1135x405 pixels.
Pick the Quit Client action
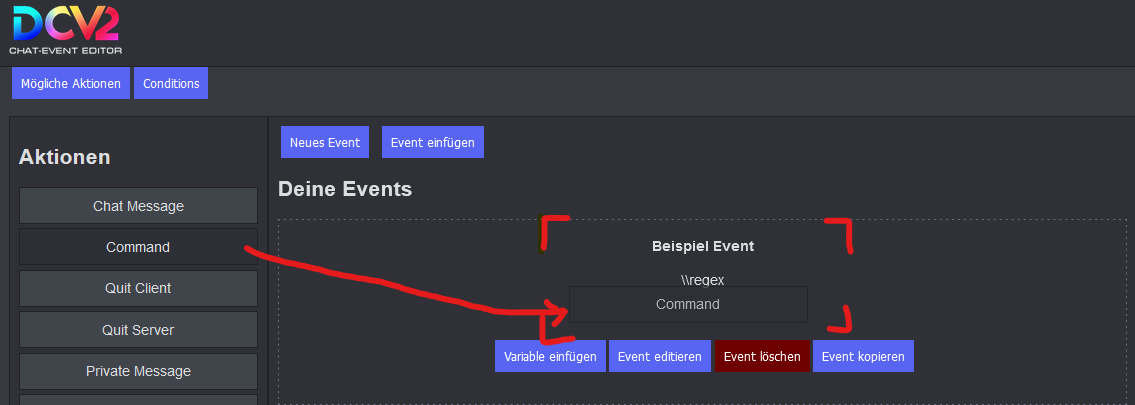coord(138,288)
